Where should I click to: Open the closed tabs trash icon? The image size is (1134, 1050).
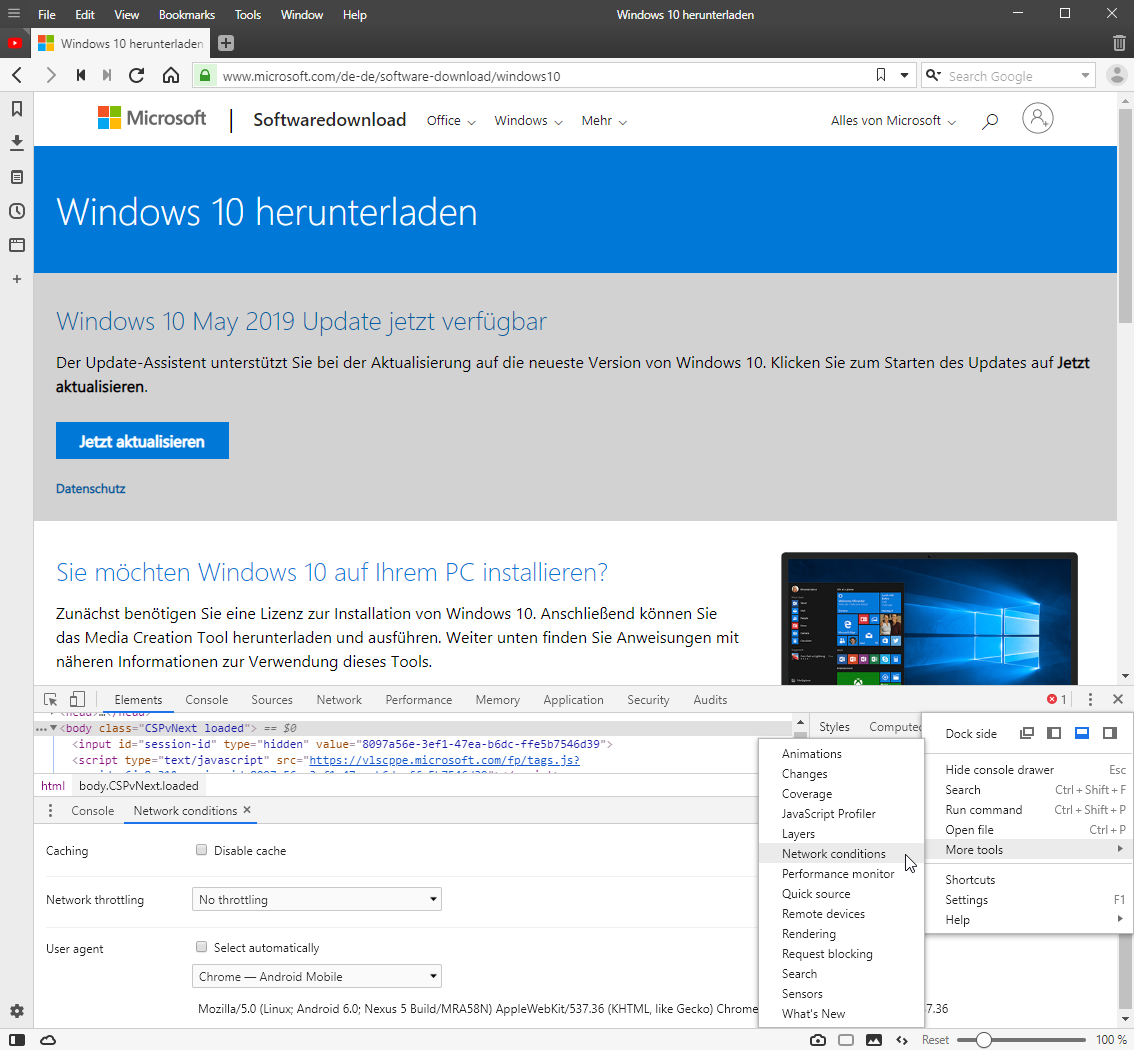pos(1119,43)
